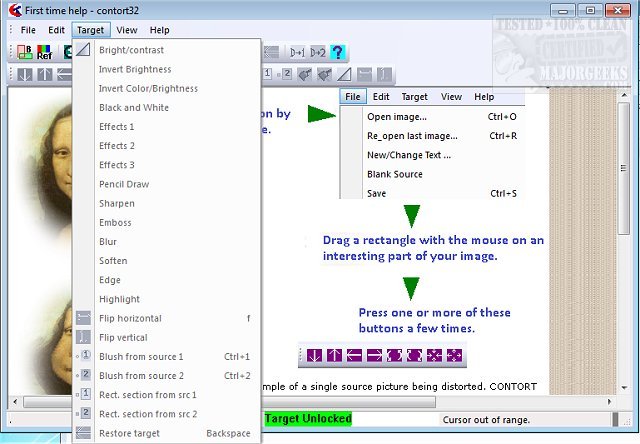Click the Target Unlocked status indicator
The width and height of the screenshot is (640, 444).
[x=308, y=419]
